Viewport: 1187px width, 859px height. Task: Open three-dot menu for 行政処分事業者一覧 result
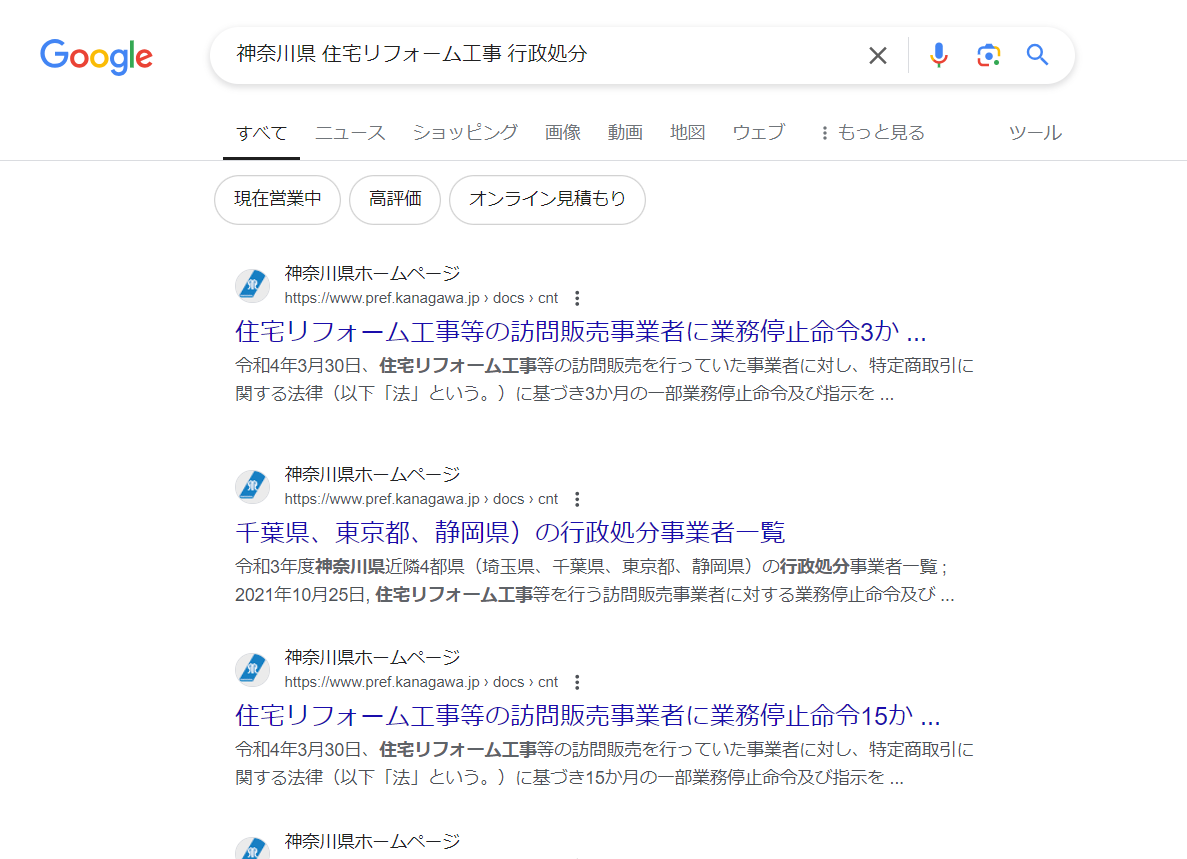coord(577,500)
